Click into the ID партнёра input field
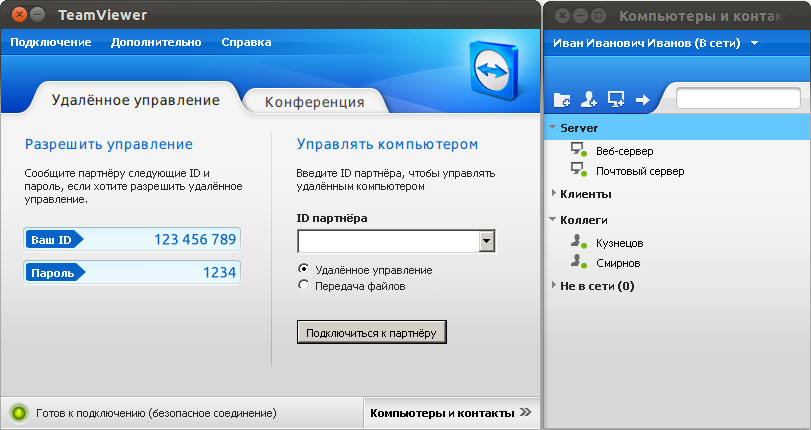The height and width of the screenshot is (430, 811). pos(388,241)
